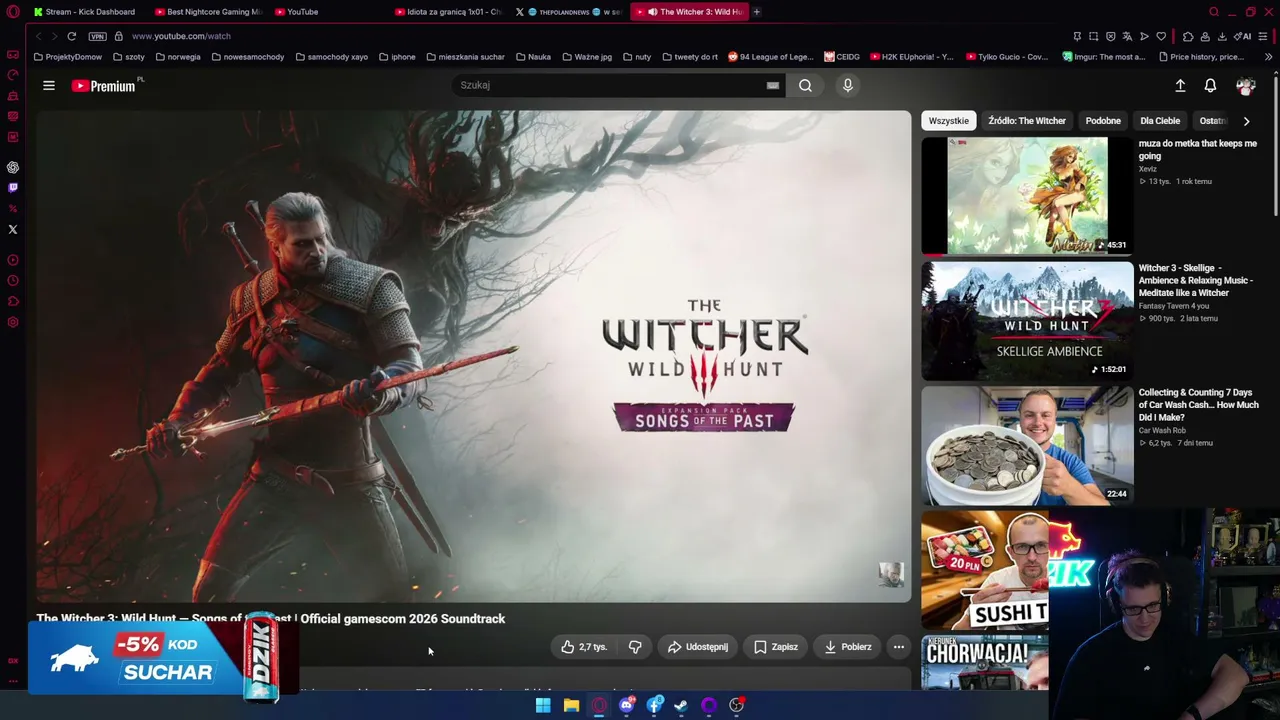Take a page snapshot with toolbar icon
1280x720 pixels.
pyautogui.click(x=1094, y=36)
